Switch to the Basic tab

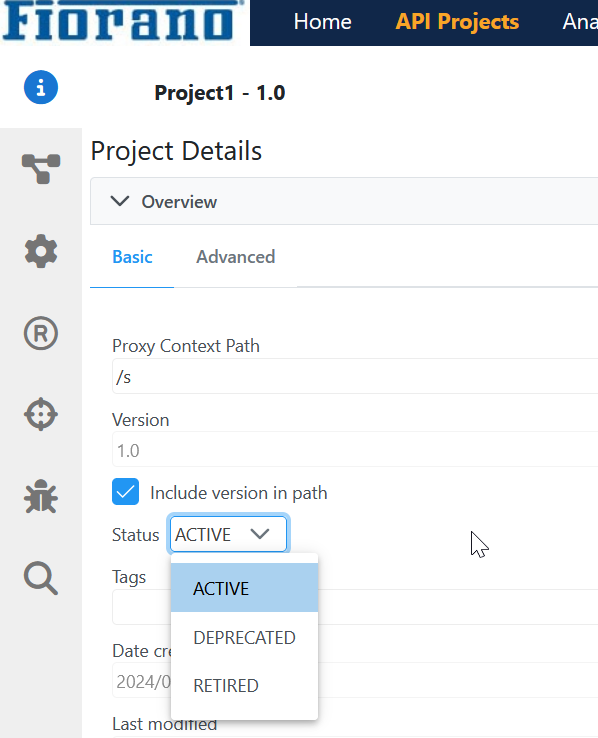(x=132, y=257)
